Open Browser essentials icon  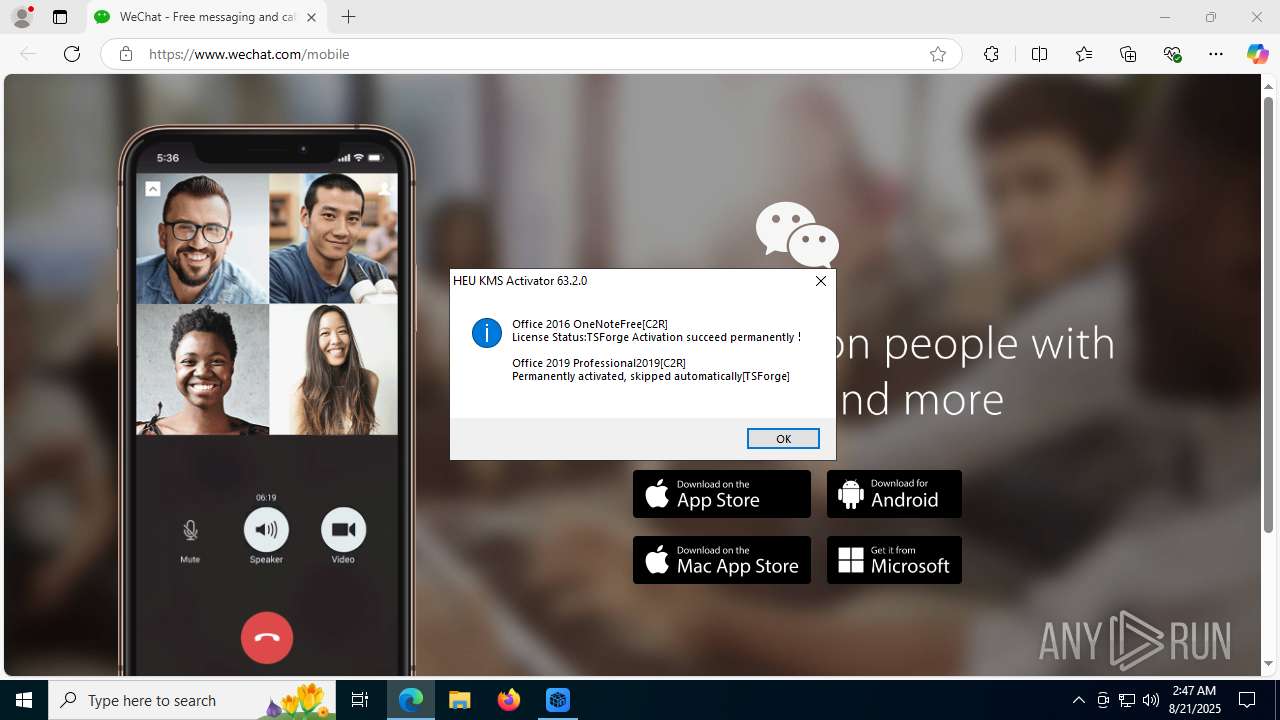(x=1173, y=54)
